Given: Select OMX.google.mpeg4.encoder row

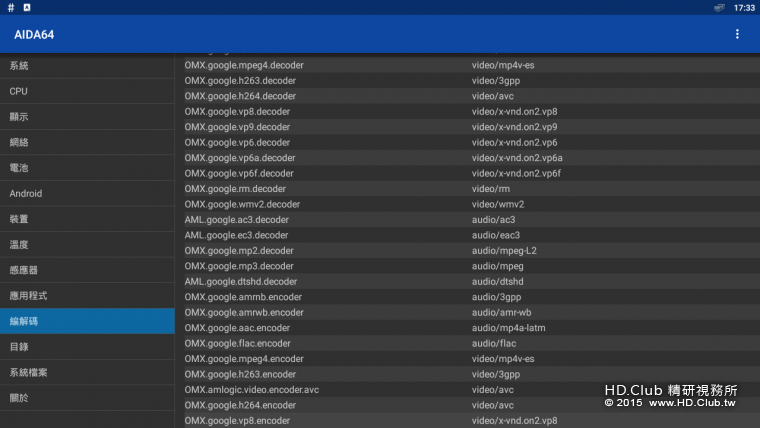Looking at the screenshot, I should [472, 359].
